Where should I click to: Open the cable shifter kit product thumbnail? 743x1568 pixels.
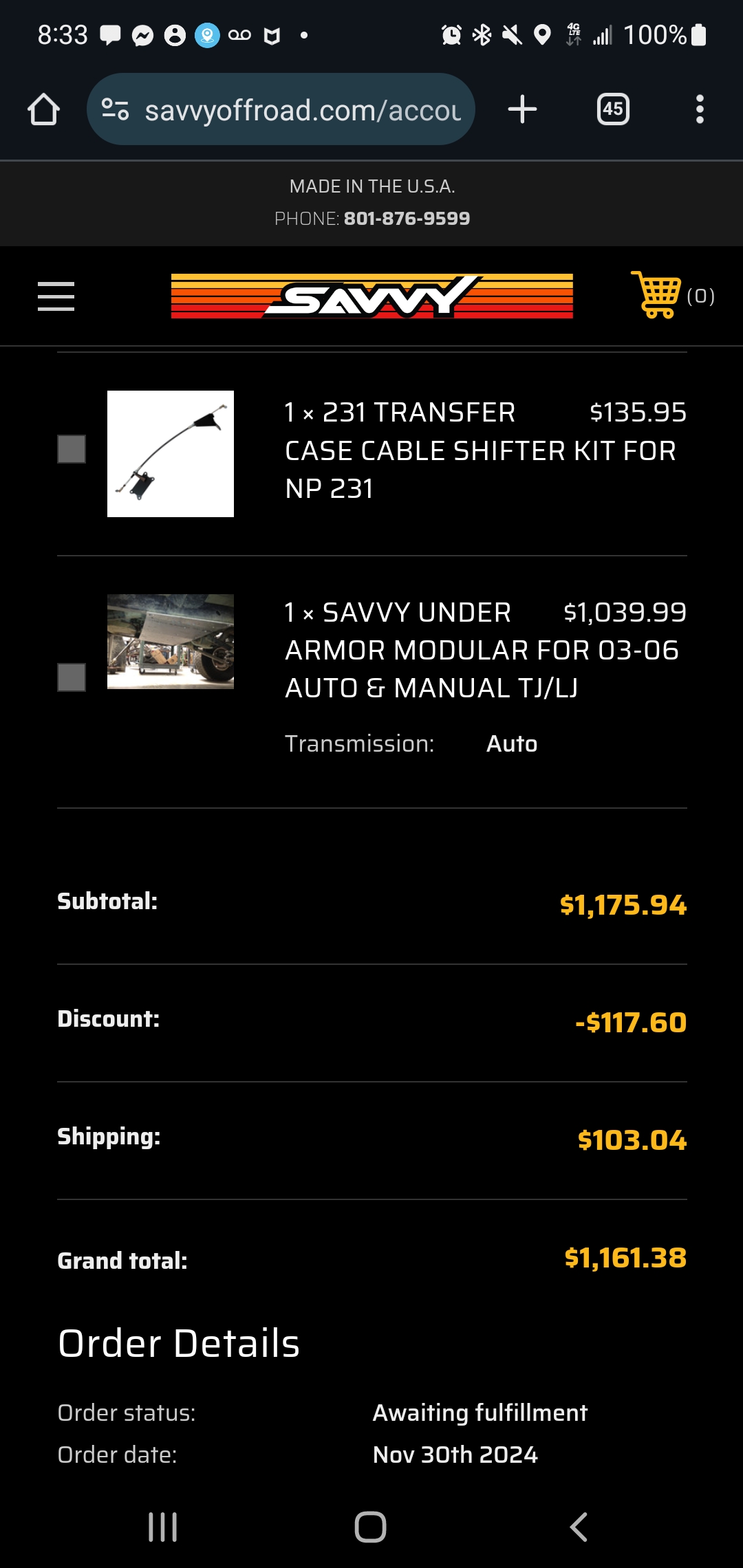[171, 454]
